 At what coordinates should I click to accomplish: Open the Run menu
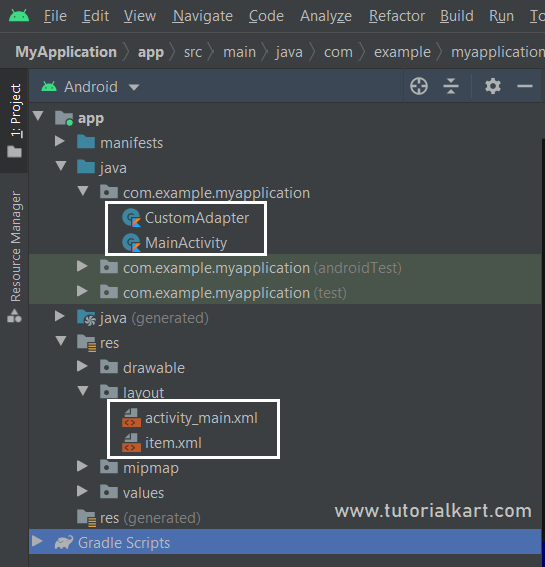point(501,16)
